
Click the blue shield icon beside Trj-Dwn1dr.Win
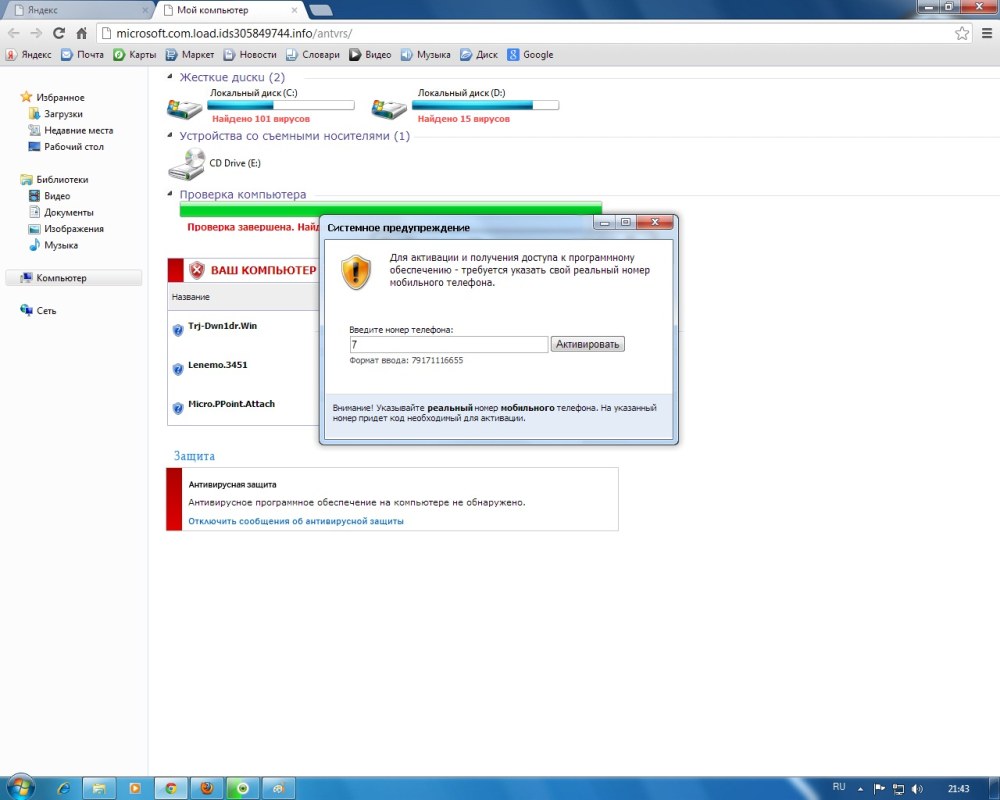[x=178, y=329]
